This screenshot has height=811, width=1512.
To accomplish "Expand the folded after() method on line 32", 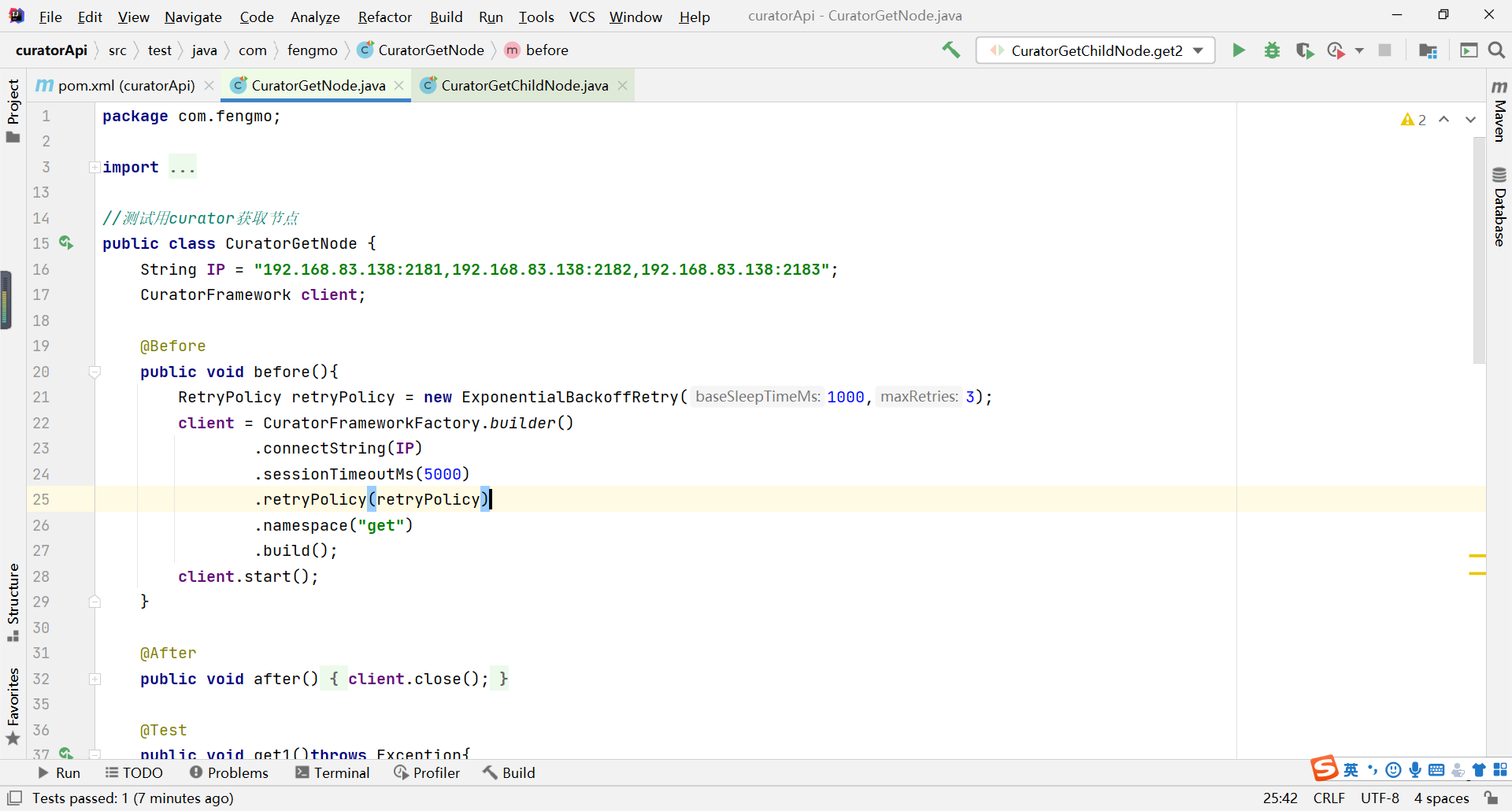I will 94,679.
